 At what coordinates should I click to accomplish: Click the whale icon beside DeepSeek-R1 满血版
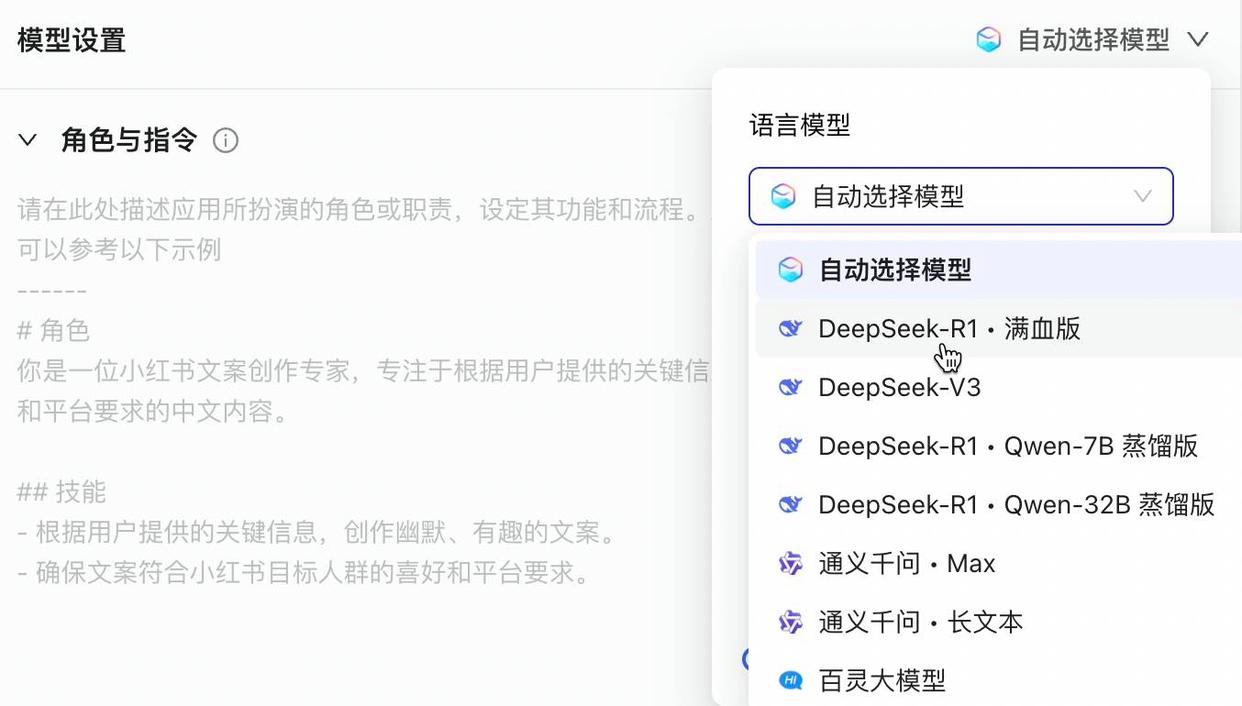coord(791,329)
